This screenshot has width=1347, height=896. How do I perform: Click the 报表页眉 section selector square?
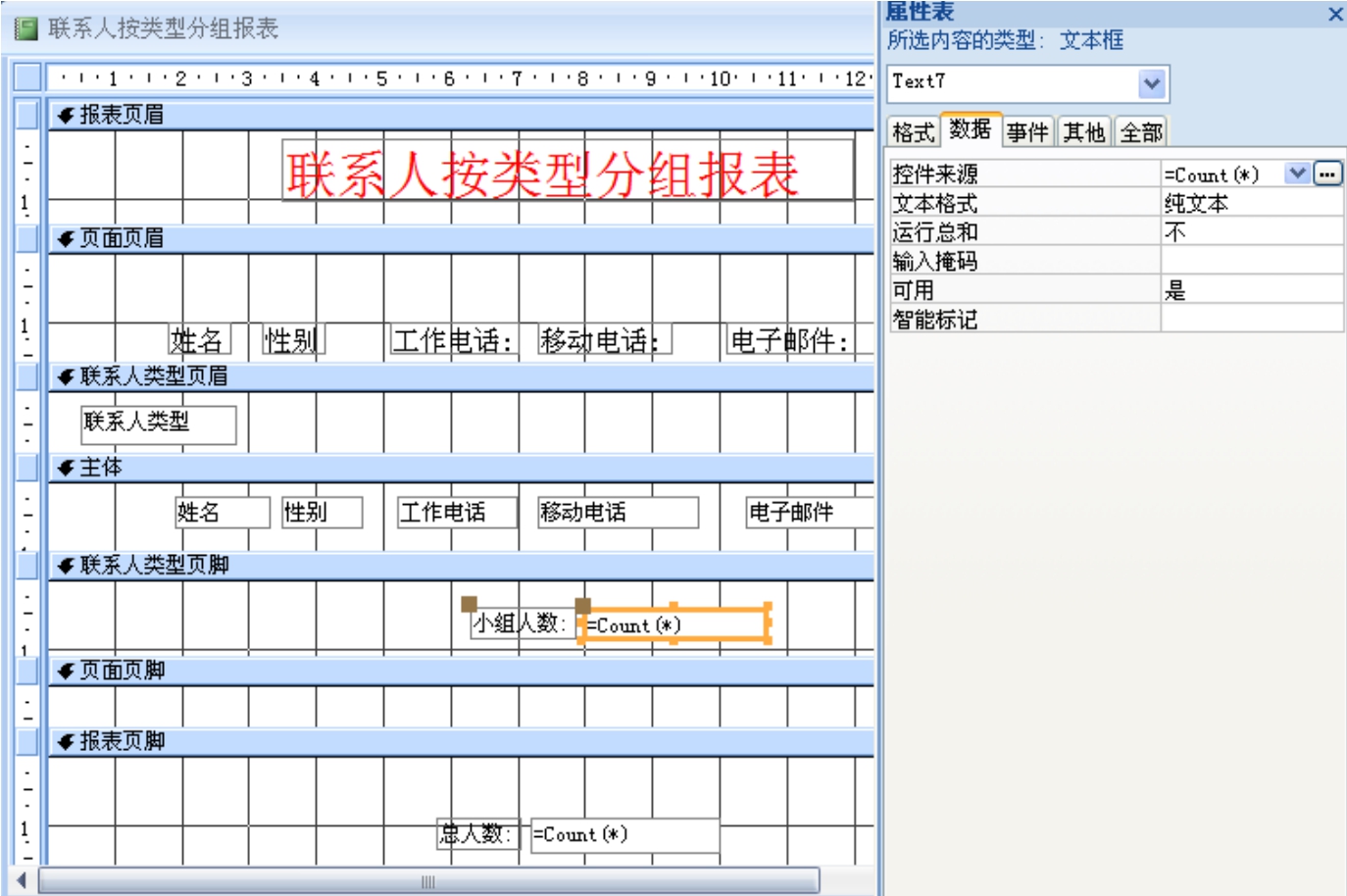tap(27, 115)
